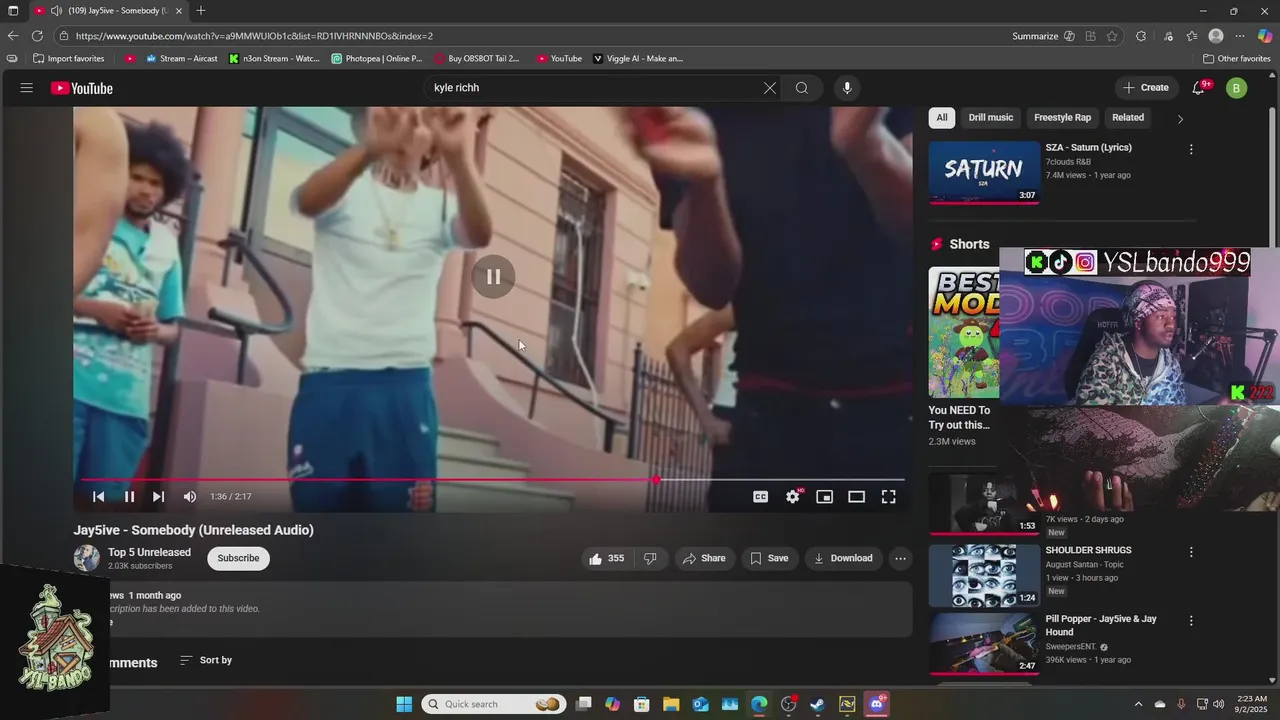Add page to favorites star
Image resolution: width=1280 pixels, height=720 pixels.
pos(1112,36)
